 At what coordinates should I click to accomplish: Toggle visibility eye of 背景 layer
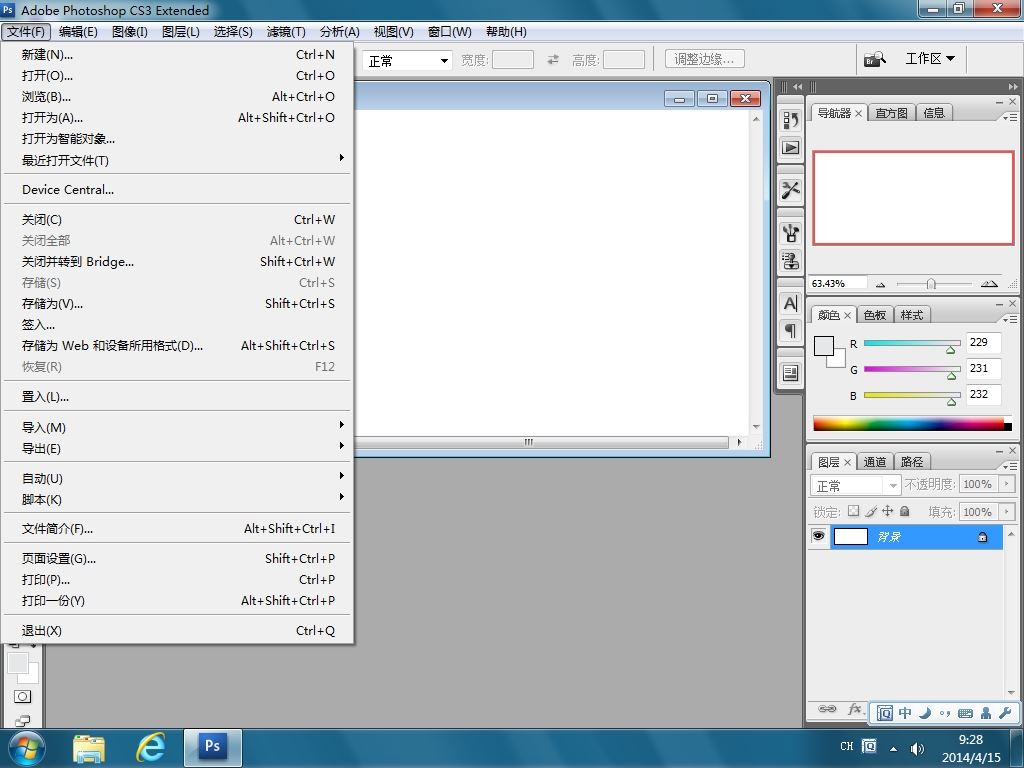pyautogui.click(x=818, y=536)
